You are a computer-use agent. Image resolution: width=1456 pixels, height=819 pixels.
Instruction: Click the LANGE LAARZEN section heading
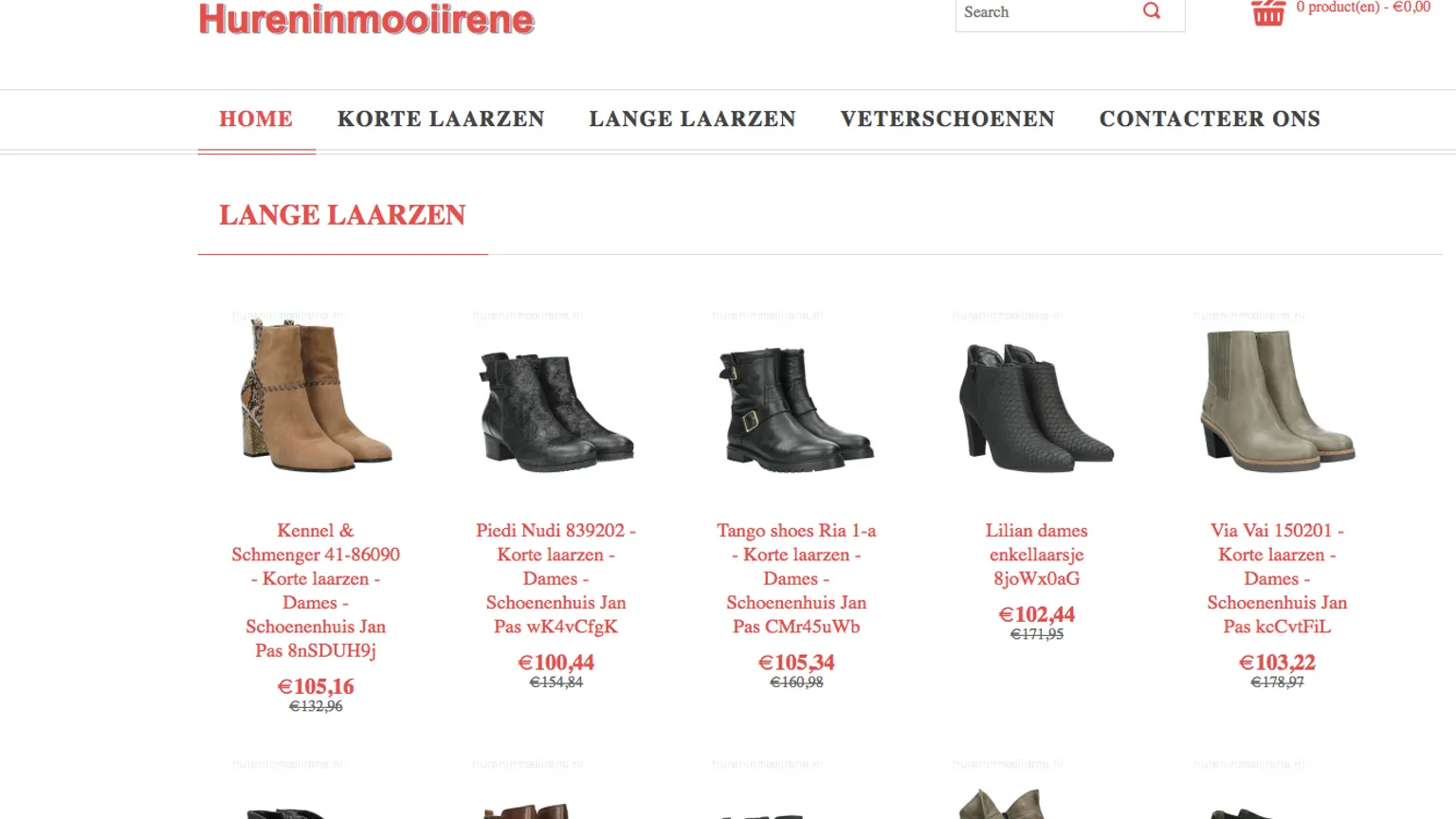coord(342,215)
